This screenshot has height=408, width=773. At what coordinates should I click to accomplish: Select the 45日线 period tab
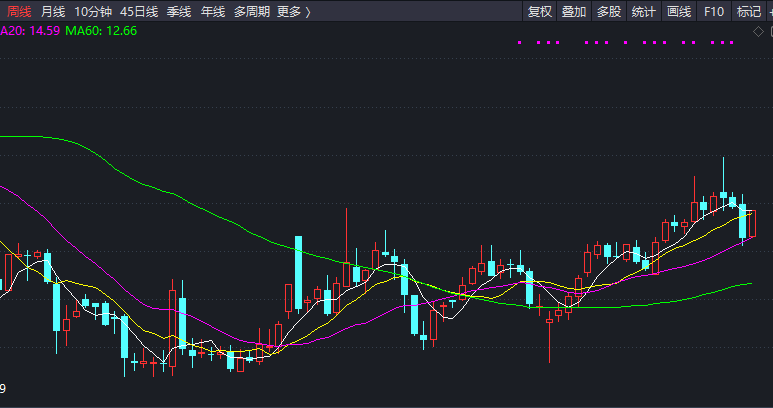[139, 11]
